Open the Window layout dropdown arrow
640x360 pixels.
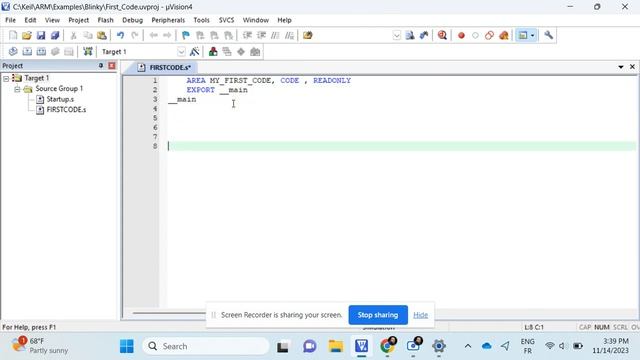532,36
